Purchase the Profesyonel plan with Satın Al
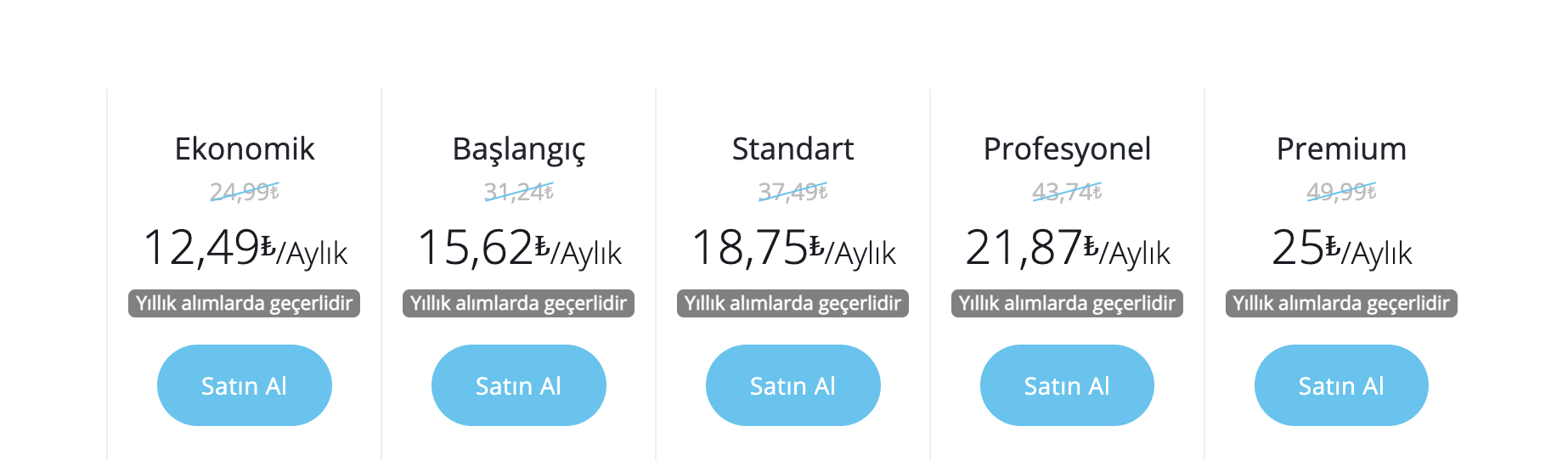Screen dimensions: 1568x460 [1067, 385]
